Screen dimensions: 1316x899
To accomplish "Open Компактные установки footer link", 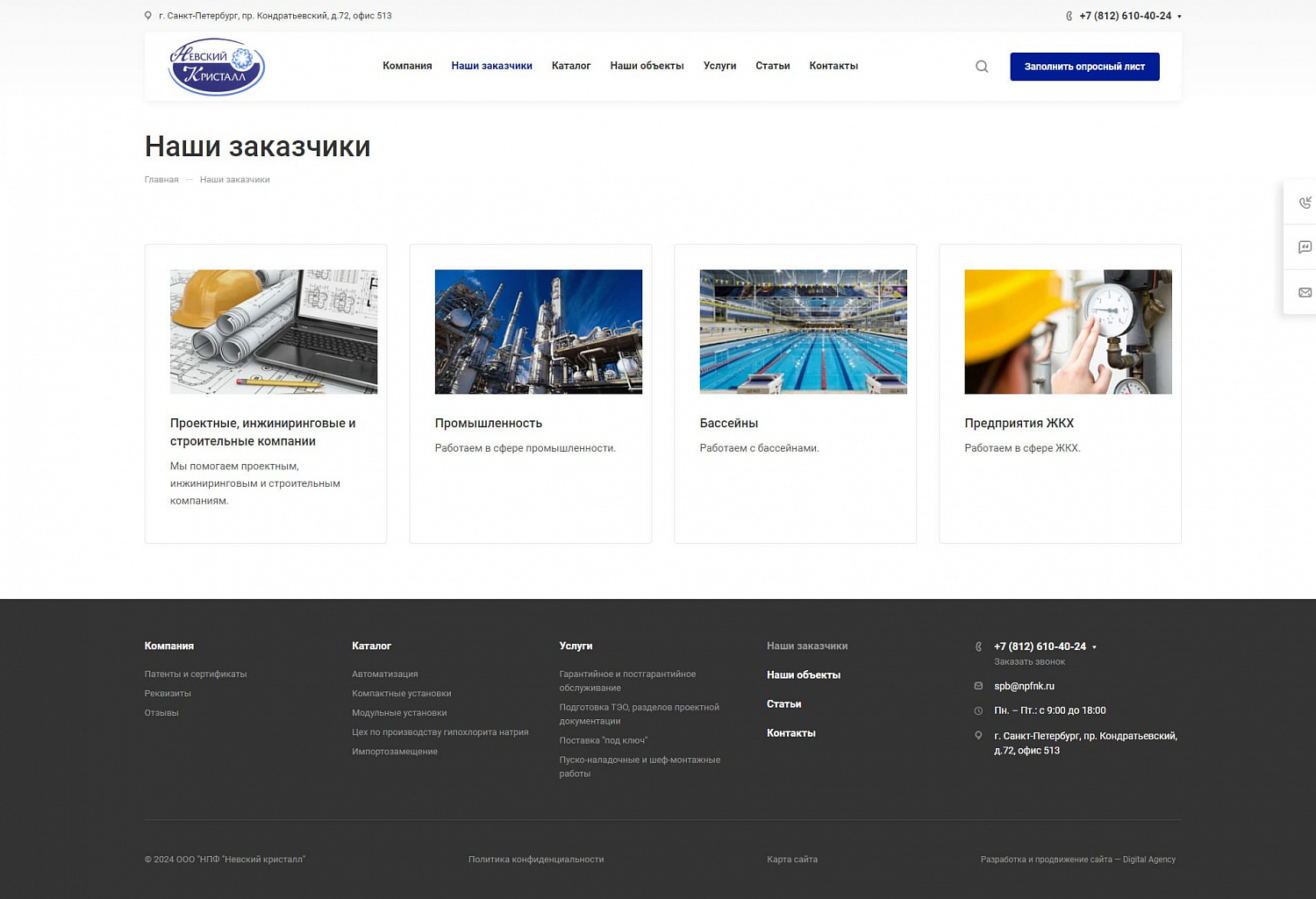I will tap(402, 694).
